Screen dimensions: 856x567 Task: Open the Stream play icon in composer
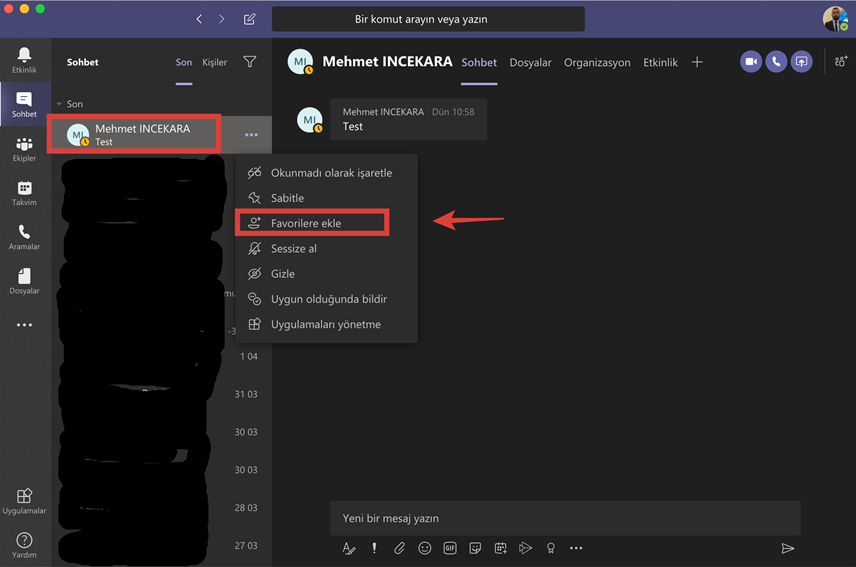pyautogui.click(x=525, y=548)
